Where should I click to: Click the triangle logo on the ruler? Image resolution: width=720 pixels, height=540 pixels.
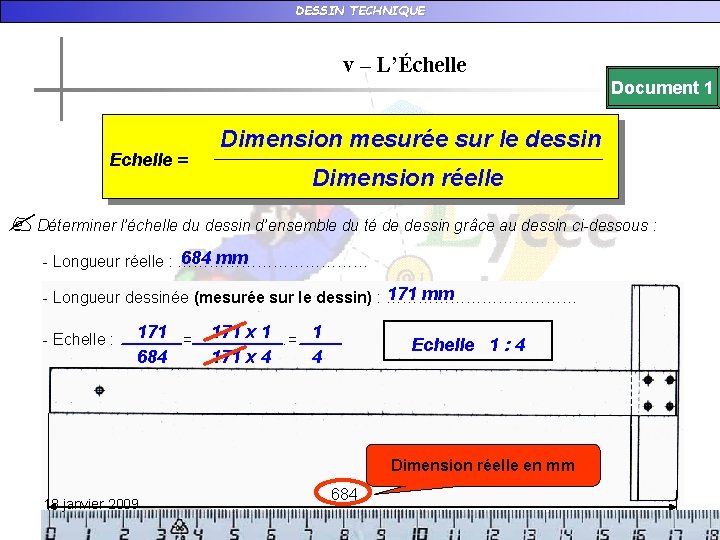click(180, 528)
